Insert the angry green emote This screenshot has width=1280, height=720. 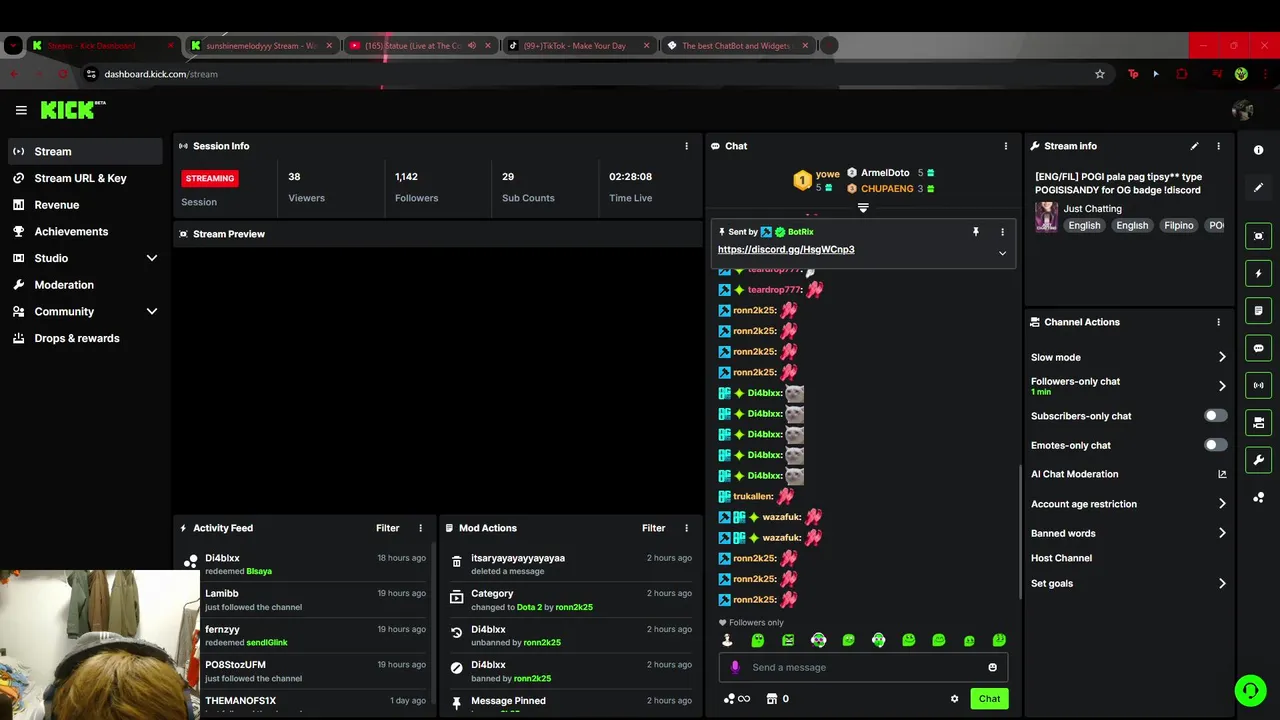pos(788,640)
